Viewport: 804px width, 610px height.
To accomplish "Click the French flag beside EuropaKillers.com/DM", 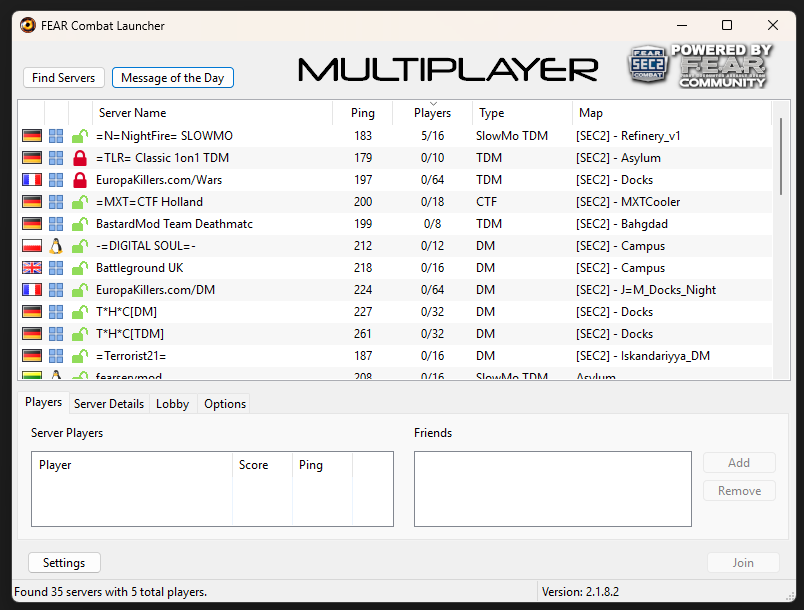I will coord(31,290).
